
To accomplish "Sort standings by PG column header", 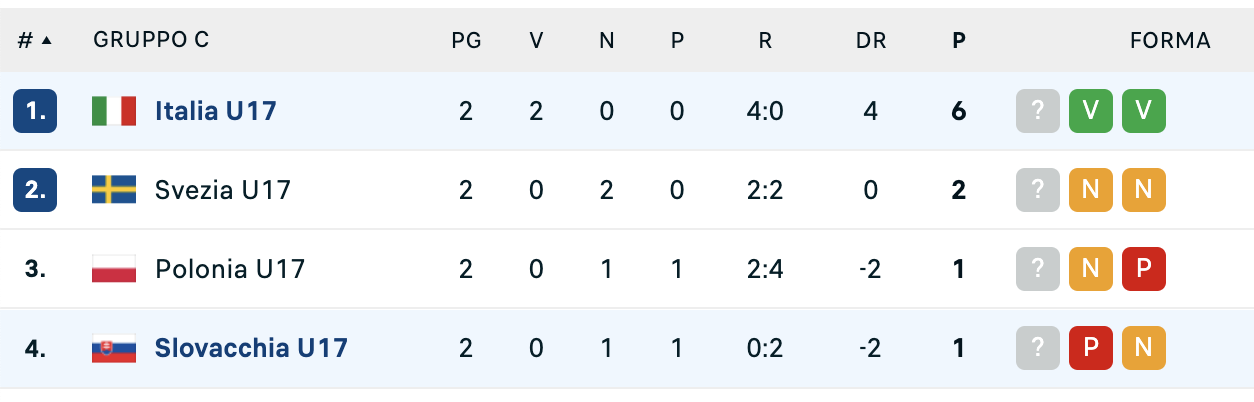I will [x=466, y=41].
